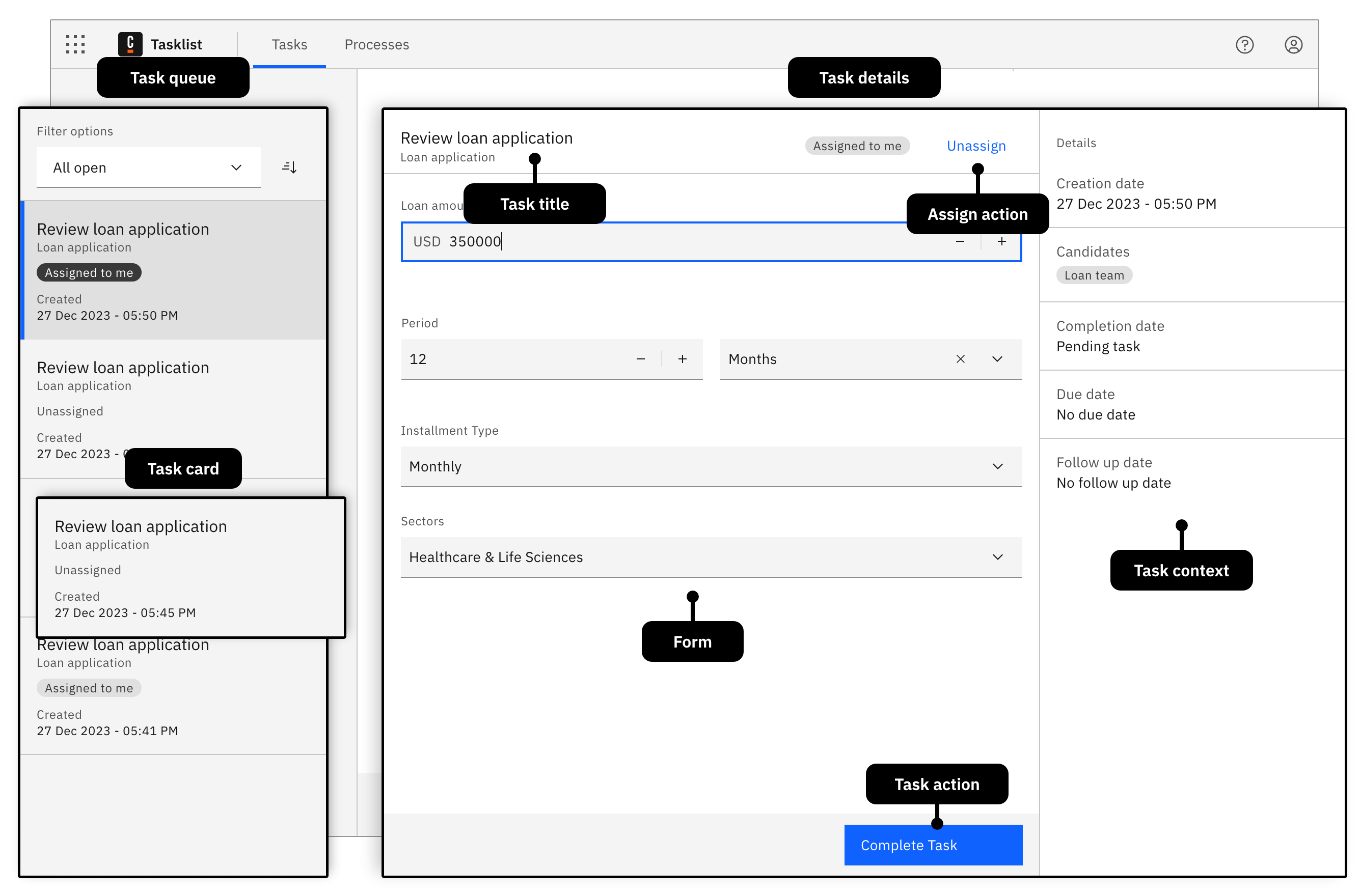The height and width of the screenshot is (896, 1360).
Task: Decrement the Period value with minus
Action: pos(640,359)
